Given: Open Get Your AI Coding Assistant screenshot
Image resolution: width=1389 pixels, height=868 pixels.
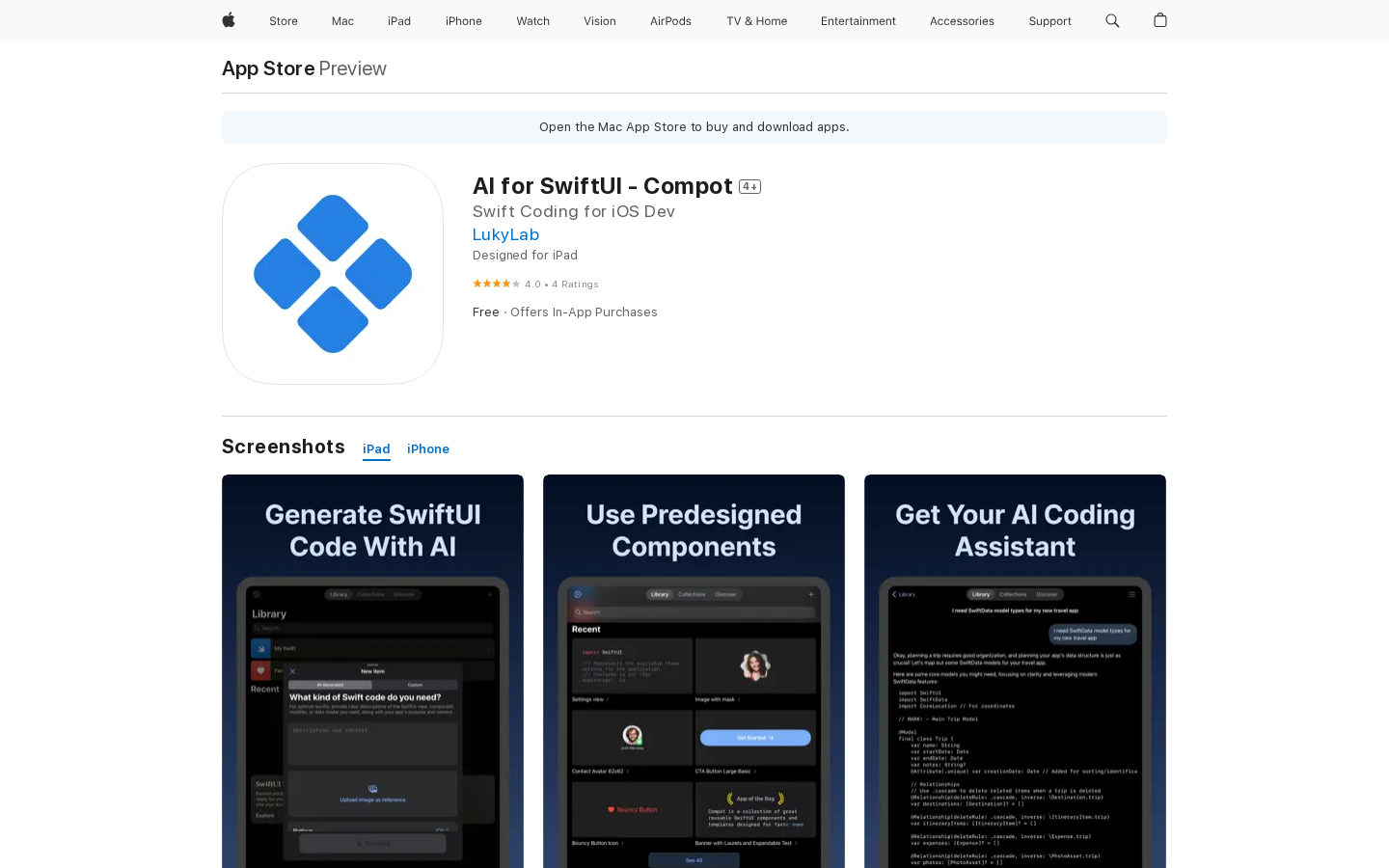Looking at the screenshot, I should tap(1015, 671).
